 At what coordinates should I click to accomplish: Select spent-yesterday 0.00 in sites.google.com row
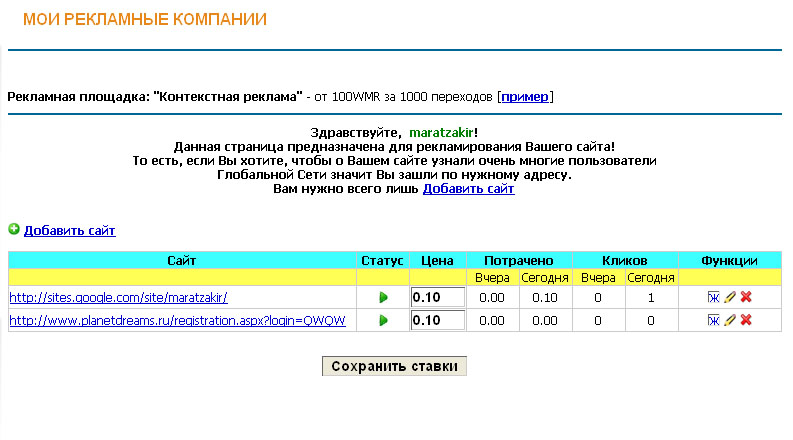pos(492,298)
